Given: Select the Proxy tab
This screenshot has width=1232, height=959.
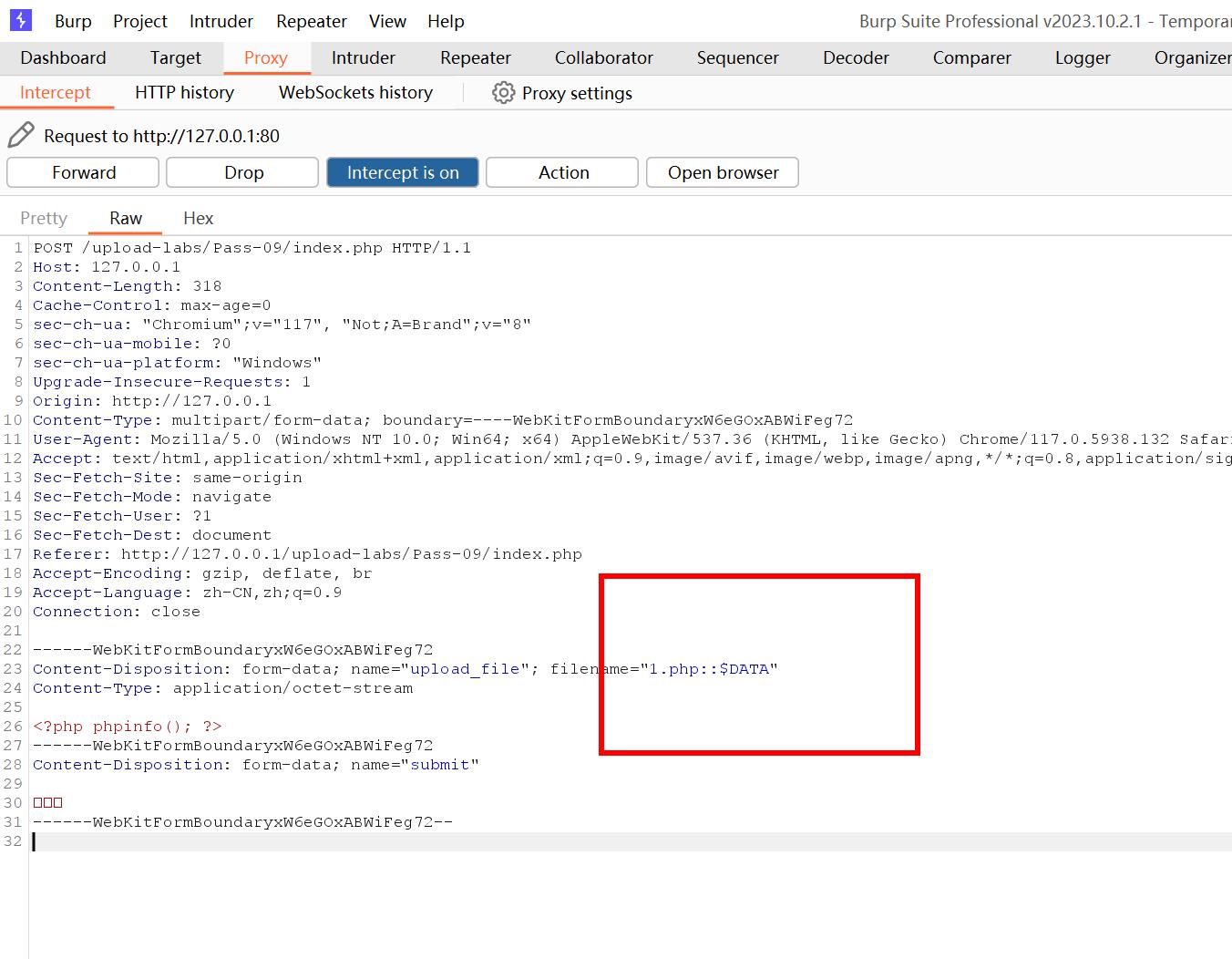Looking at the screenshot, I should coord(266,57).
